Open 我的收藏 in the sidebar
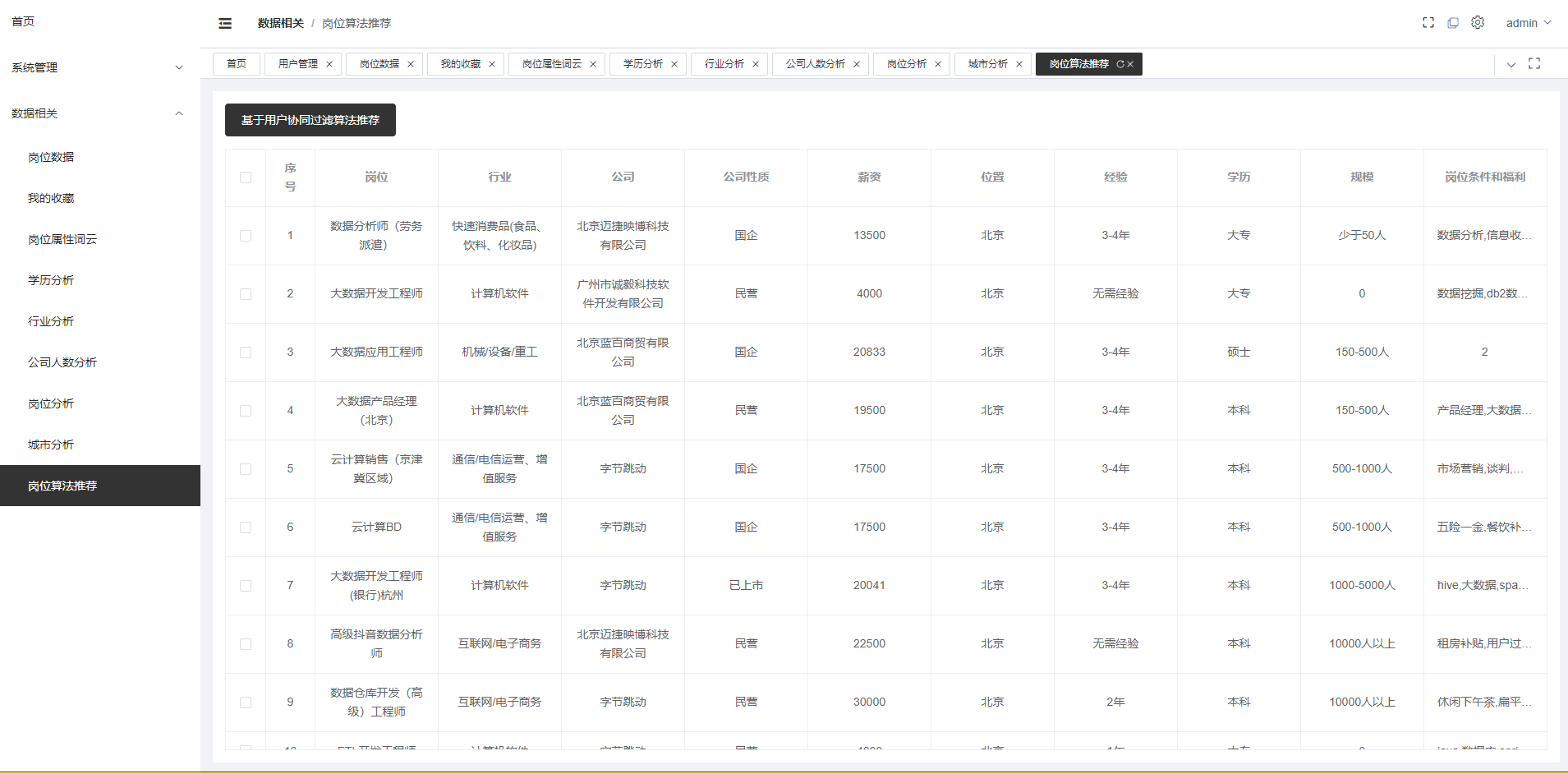The image size is (1568, 774). coord(100,198)
